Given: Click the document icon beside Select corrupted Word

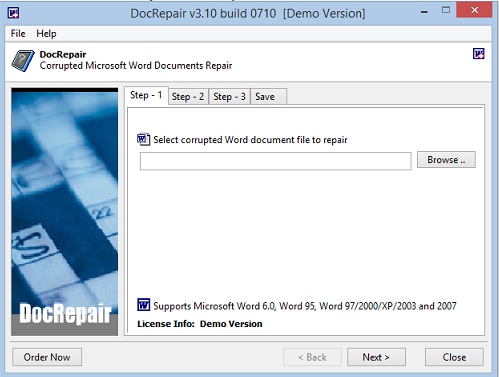Looking at the screenshot, I should point(143,139).
